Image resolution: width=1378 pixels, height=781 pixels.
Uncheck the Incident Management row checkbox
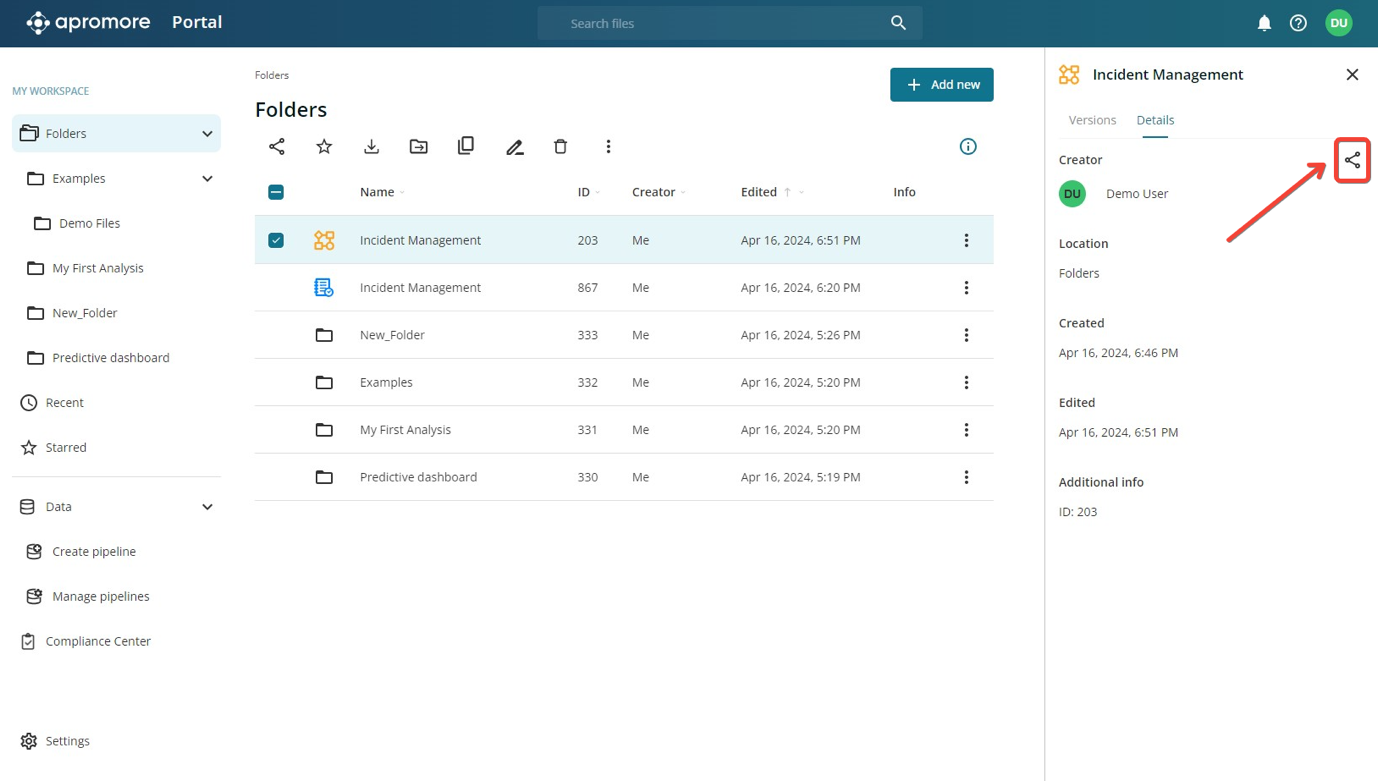(x=276, y=240)
